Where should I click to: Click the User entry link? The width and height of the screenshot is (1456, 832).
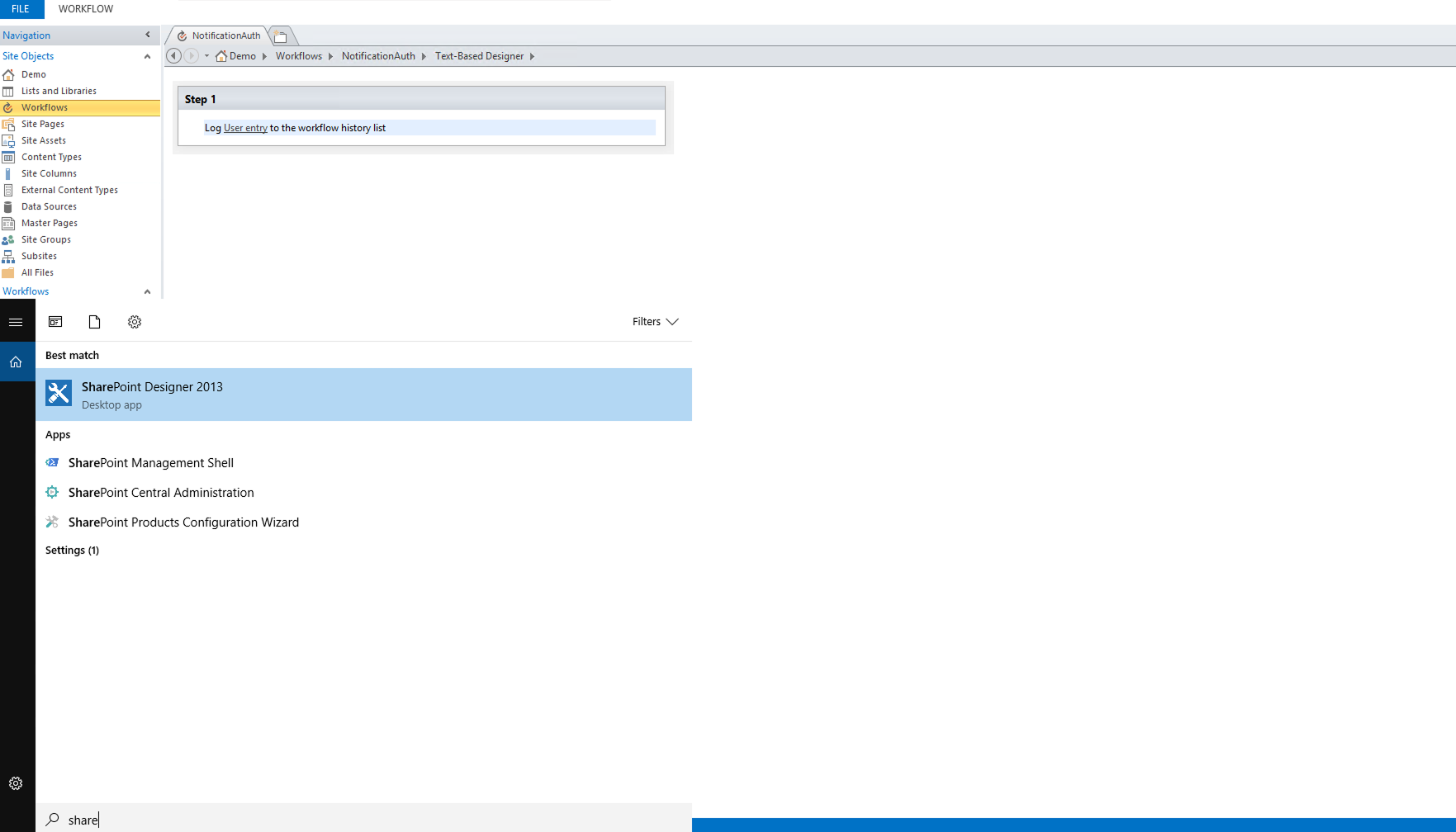coord(245,128)
